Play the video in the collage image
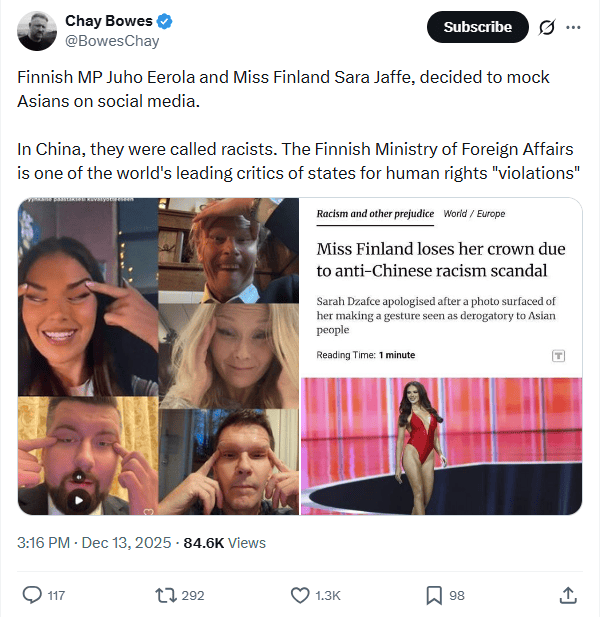Screen dimensions: 603x617 tap(79, 500)
